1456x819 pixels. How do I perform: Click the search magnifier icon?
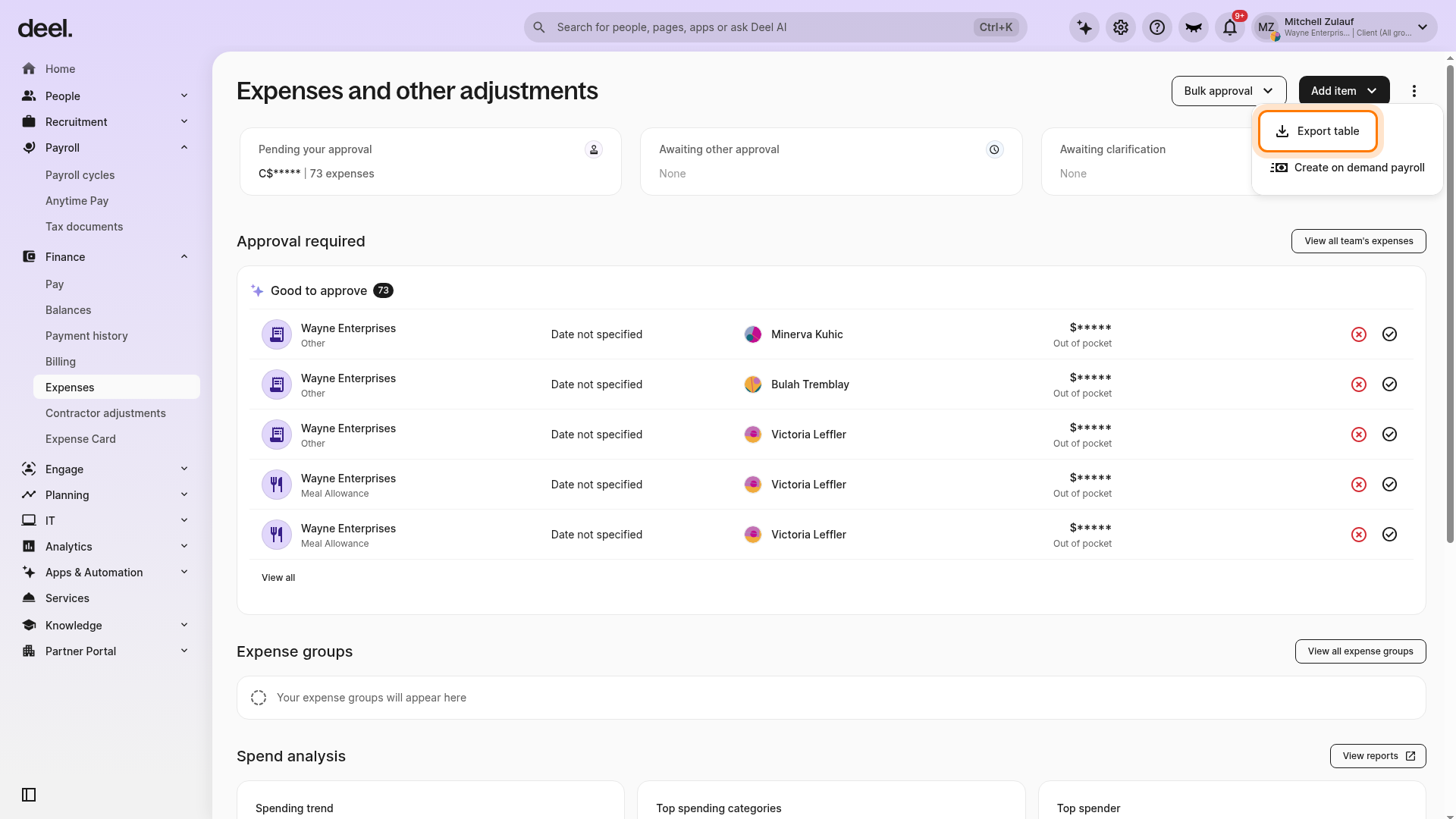point(539,27)
